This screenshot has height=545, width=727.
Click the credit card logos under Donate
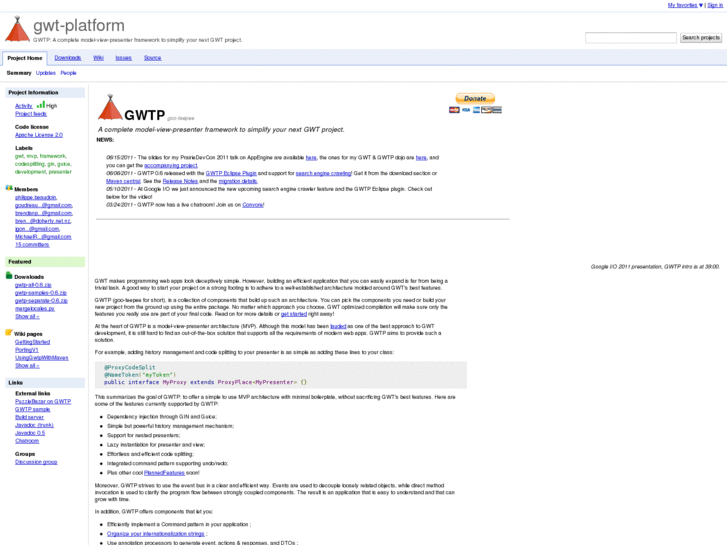click(x=475, y=110)
